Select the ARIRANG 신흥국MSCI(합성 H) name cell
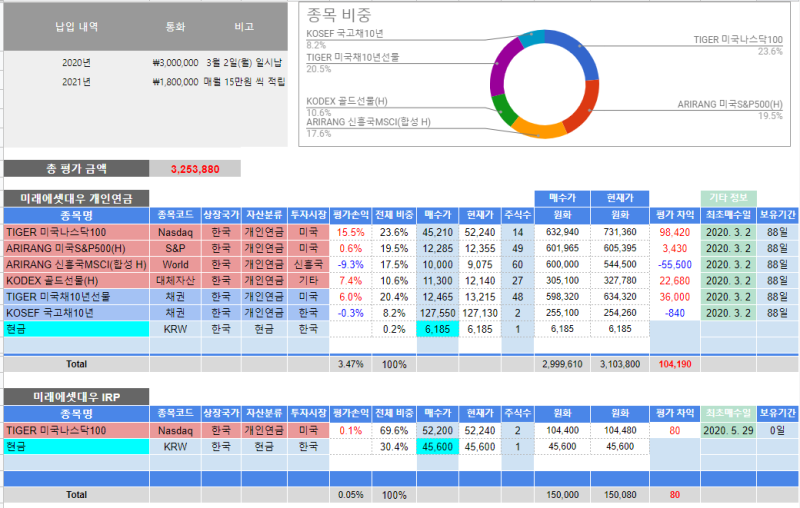The width and height of the screenshot is (800, 508). (77, 265)
